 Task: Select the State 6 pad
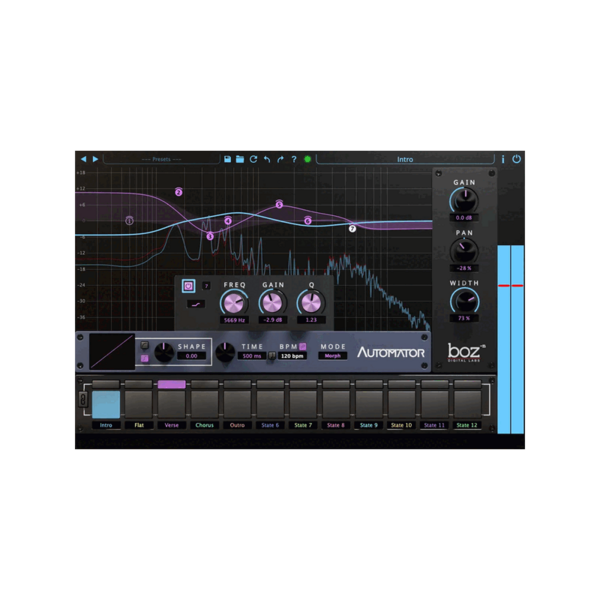pos(270,404)
